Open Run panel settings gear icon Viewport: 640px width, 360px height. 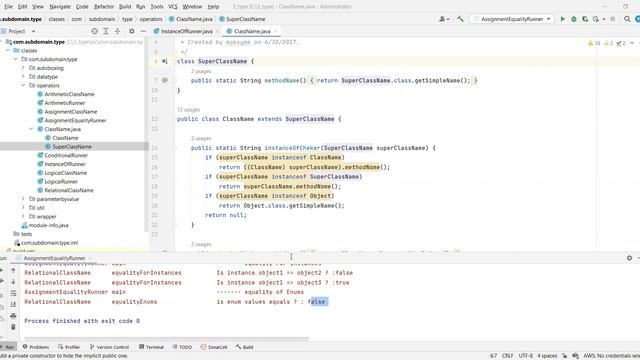pos(629,258)
